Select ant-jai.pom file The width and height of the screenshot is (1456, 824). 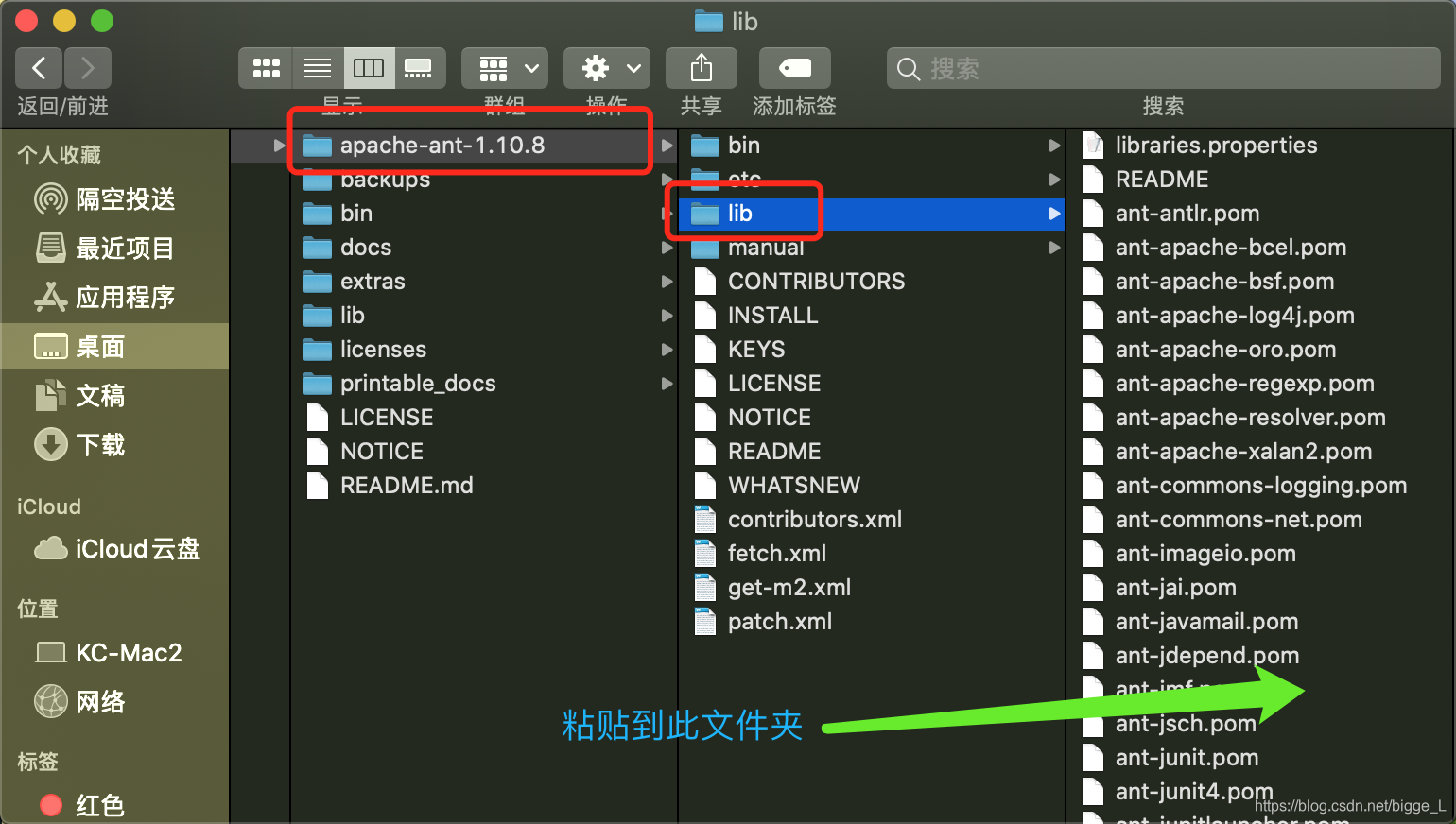1260,588
